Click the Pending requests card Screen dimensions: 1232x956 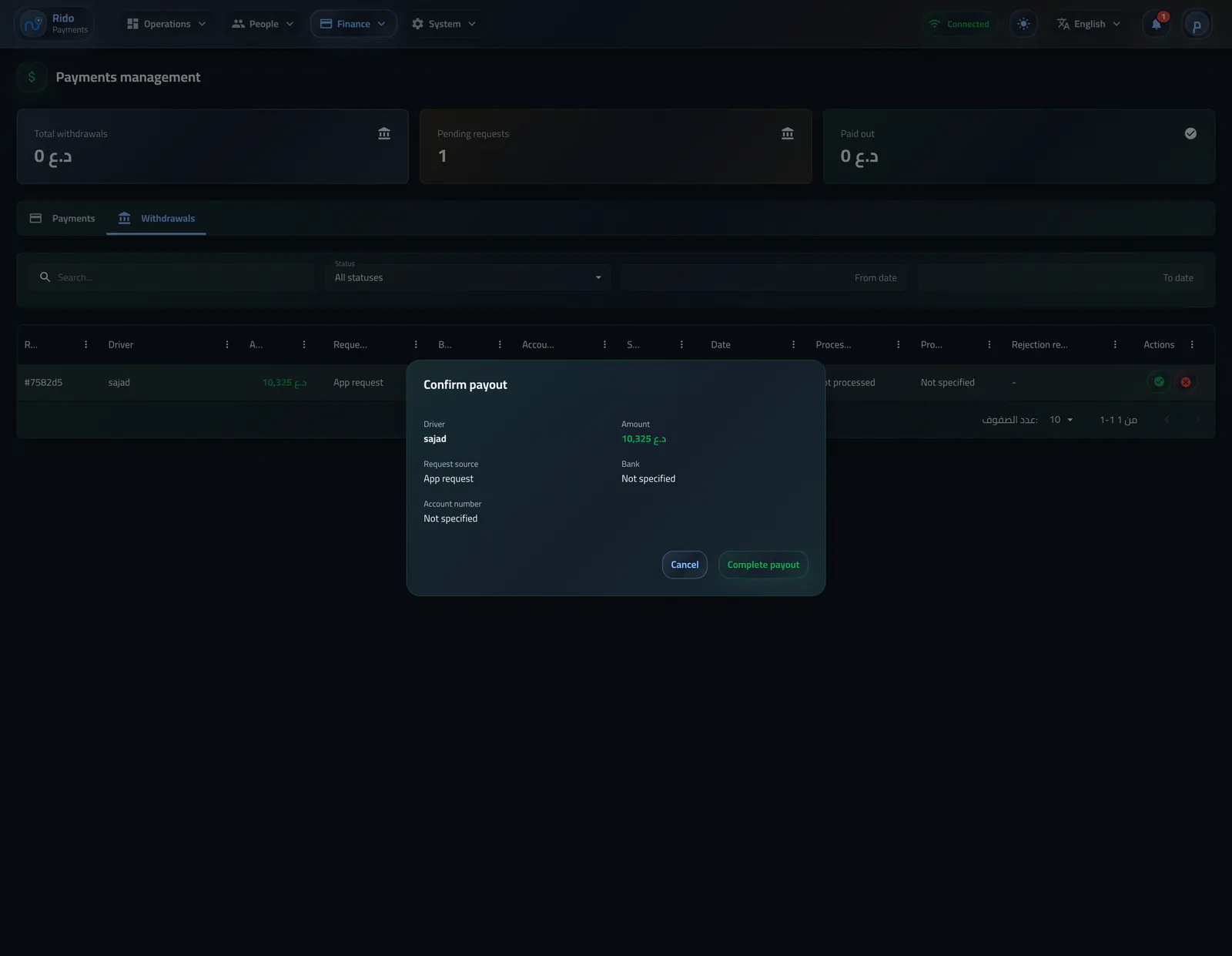(616, 146)
